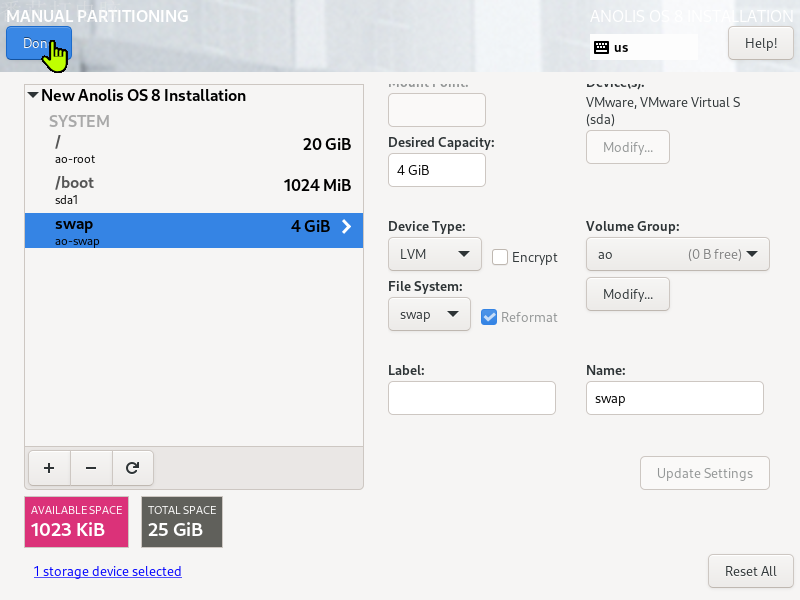Click the Reset All button

(x=751, y=571)
